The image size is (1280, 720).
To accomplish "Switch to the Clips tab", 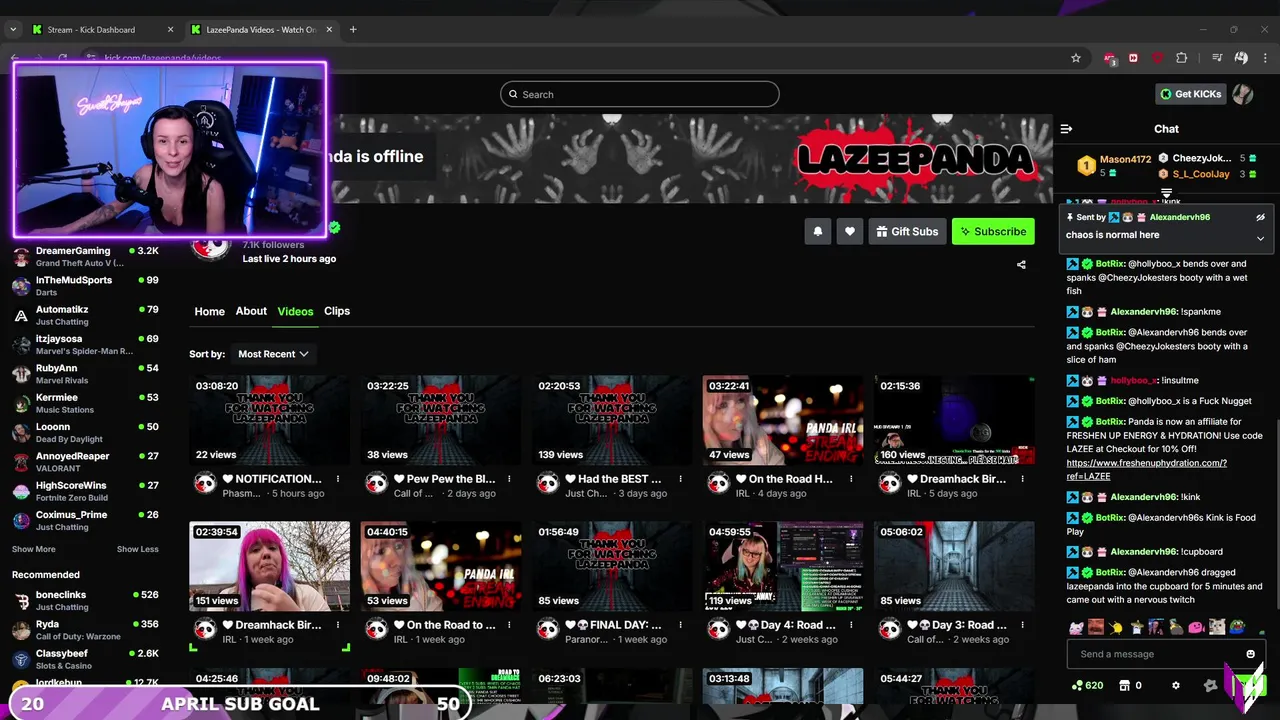I will tap(337, 311).
